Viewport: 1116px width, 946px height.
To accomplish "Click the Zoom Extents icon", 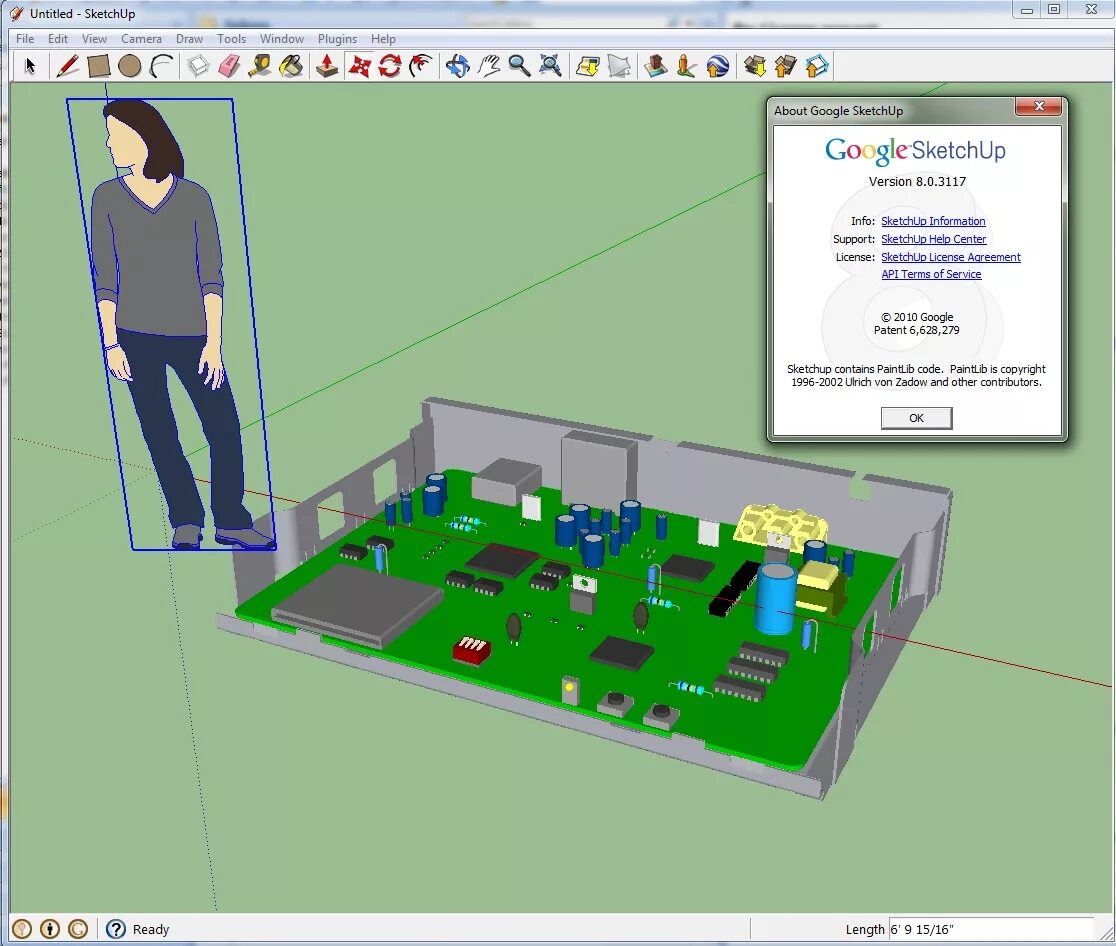I will point(550,66).
